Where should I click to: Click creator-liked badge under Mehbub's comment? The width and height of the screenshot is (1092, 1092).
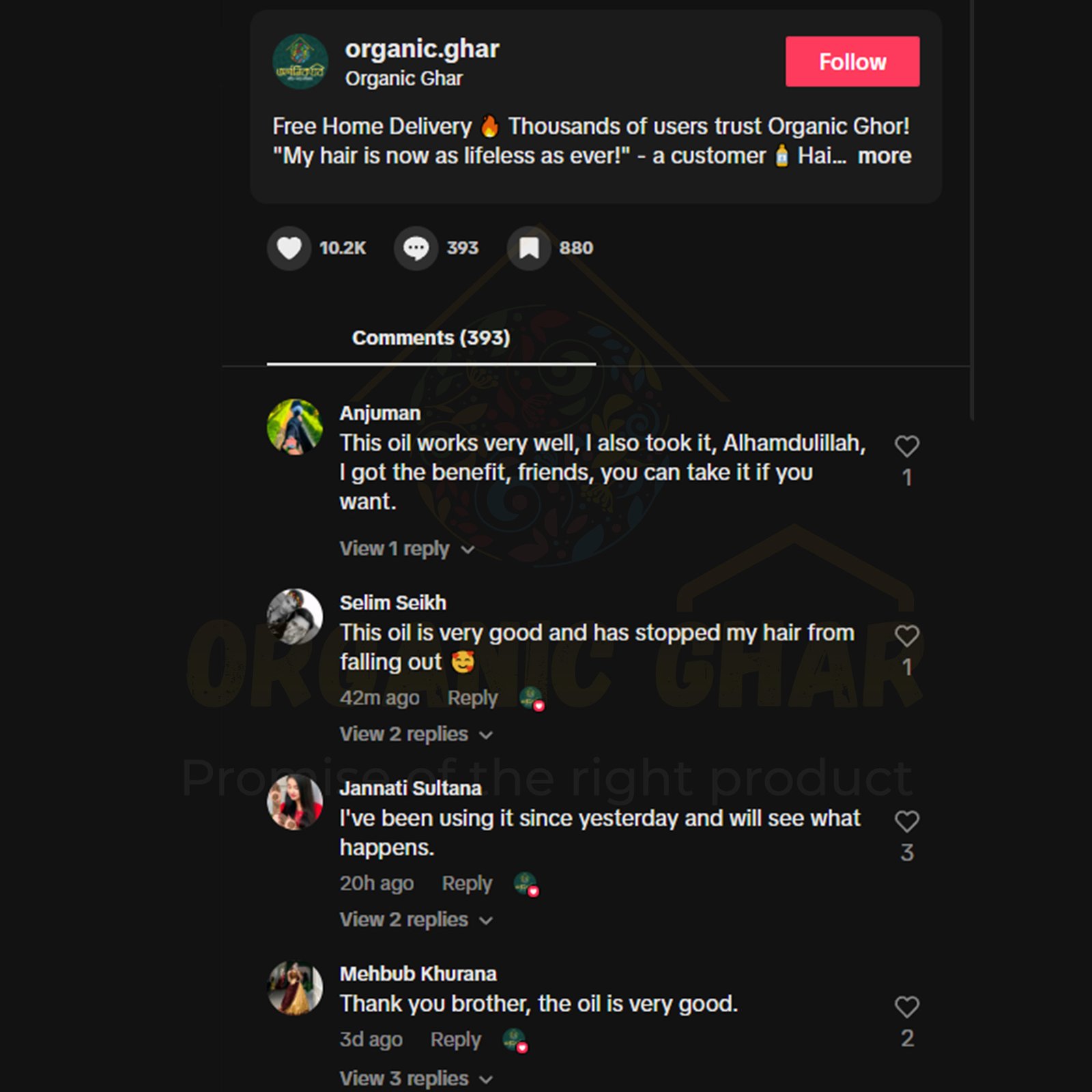(515, 1040)
